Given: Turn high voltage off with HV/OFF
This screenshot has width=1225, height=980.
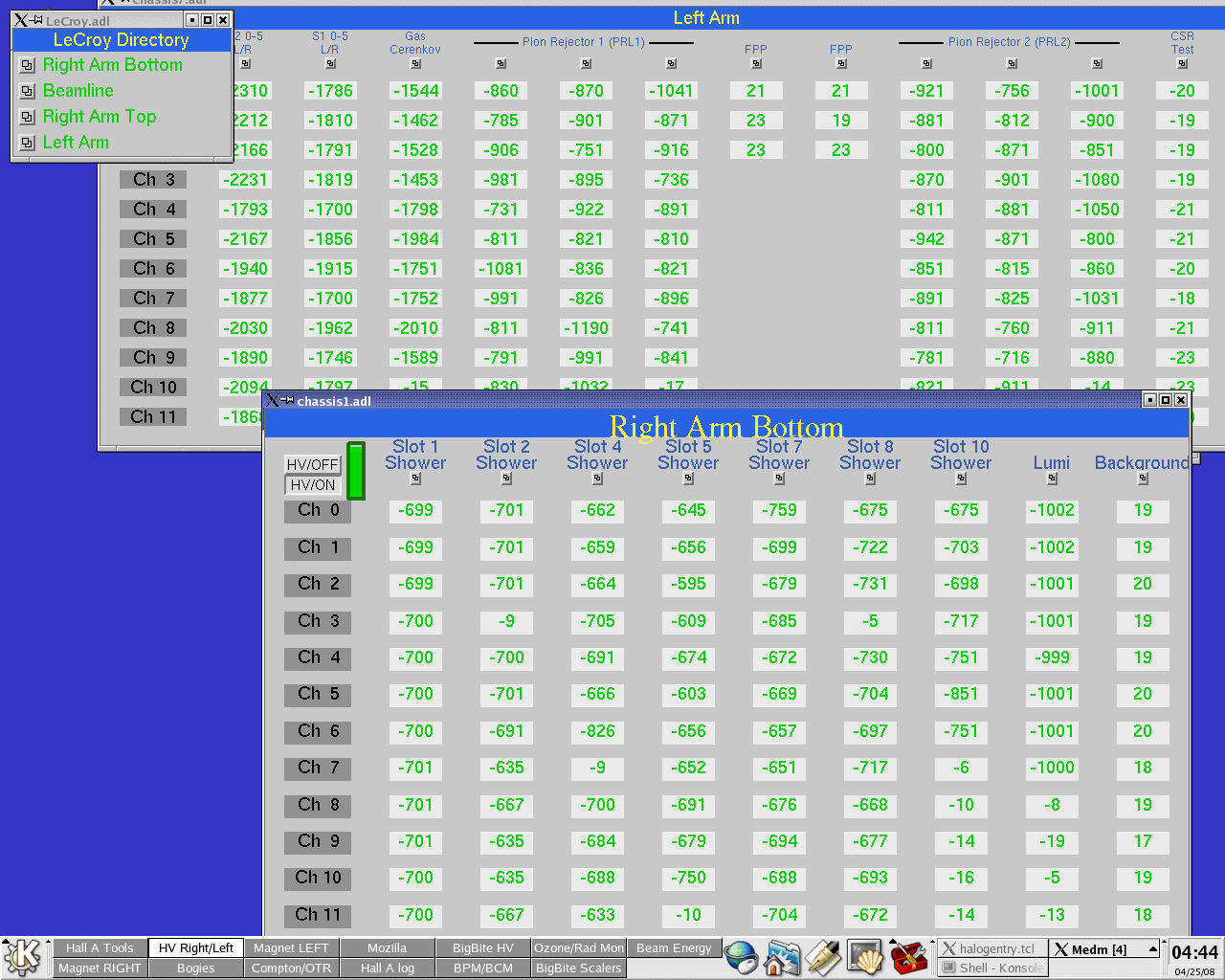Looking at the screenshot, I should click(313, 464).
